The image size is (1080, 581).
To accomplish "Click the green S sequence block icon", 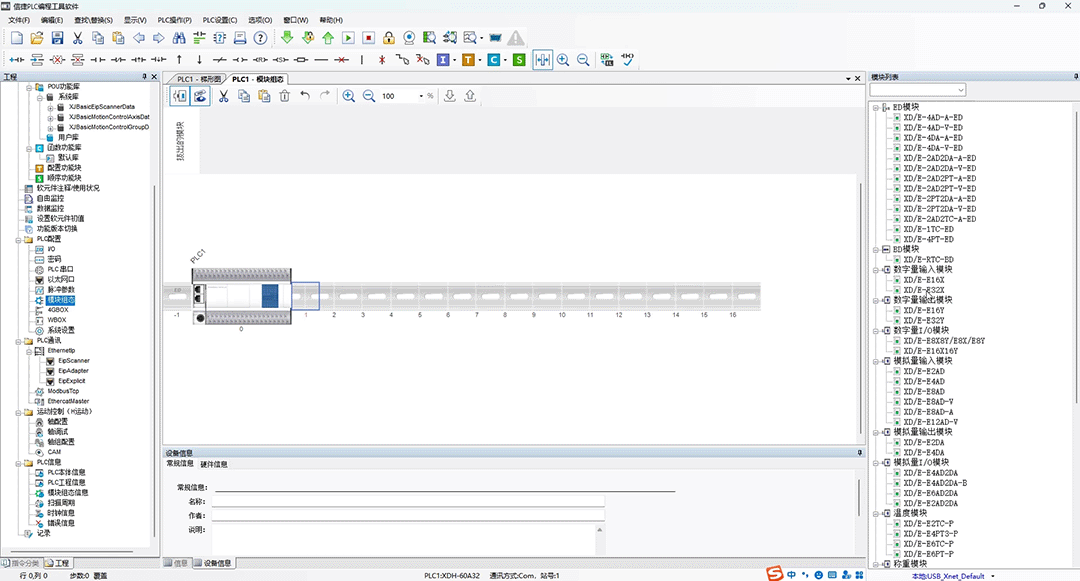I will coord(519,60).
